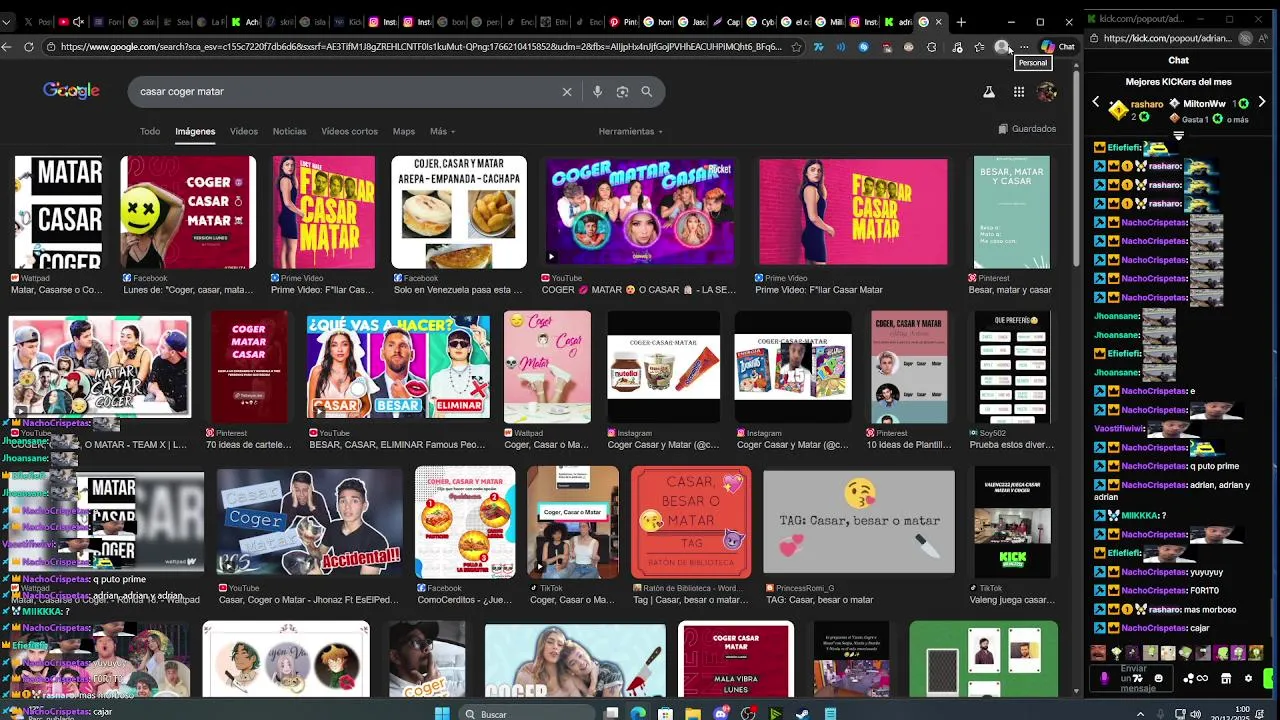1280x720 pixels.
Task: Expand the Más dropdown
Action: click(442, 131)
